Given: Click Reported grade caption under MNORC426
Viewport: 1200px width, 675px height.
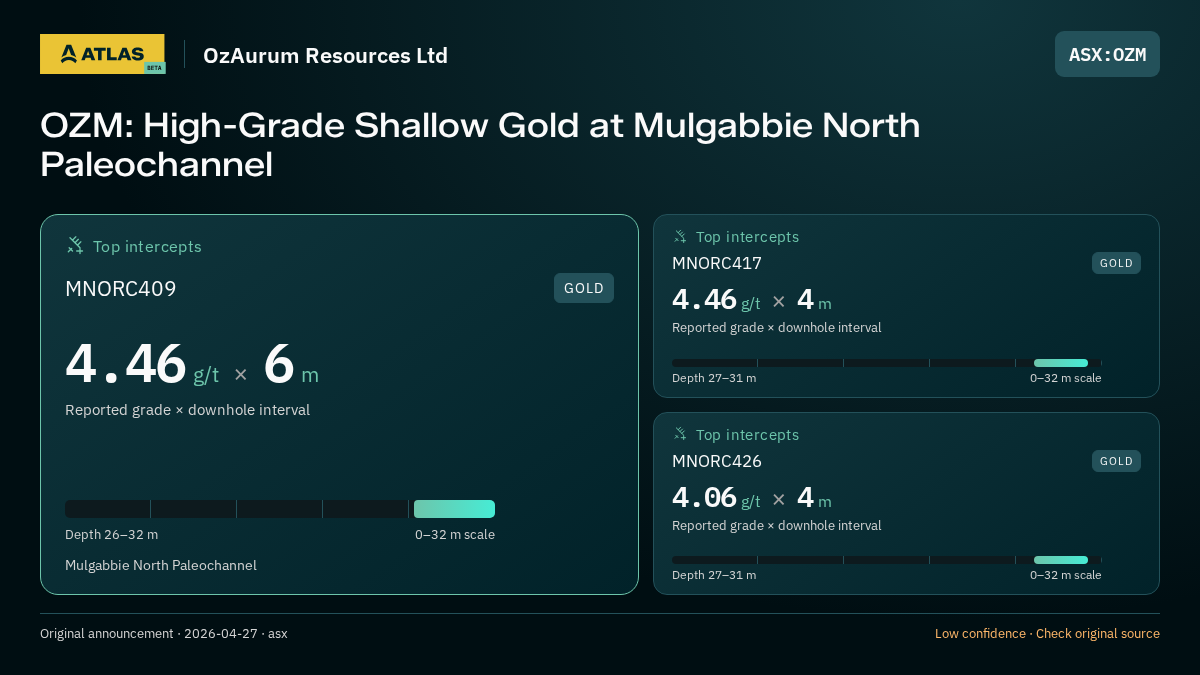Looking at the screenshot, I should click(x=777, y=526).
